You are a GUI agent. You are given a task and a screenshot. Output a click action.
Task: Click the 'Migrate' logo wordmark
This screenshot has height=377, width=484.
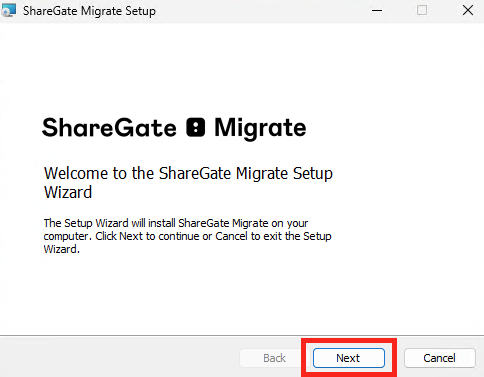tap(260, 129)
